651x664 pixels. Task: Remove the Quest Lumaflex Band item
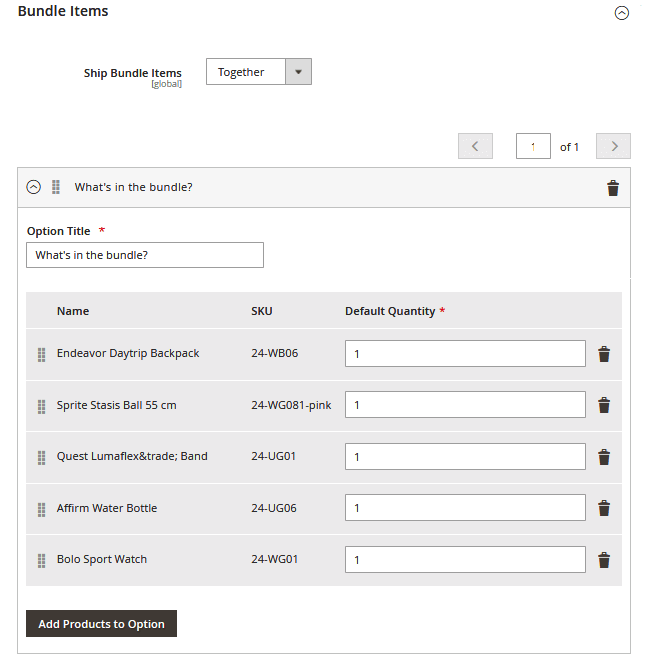604,457
